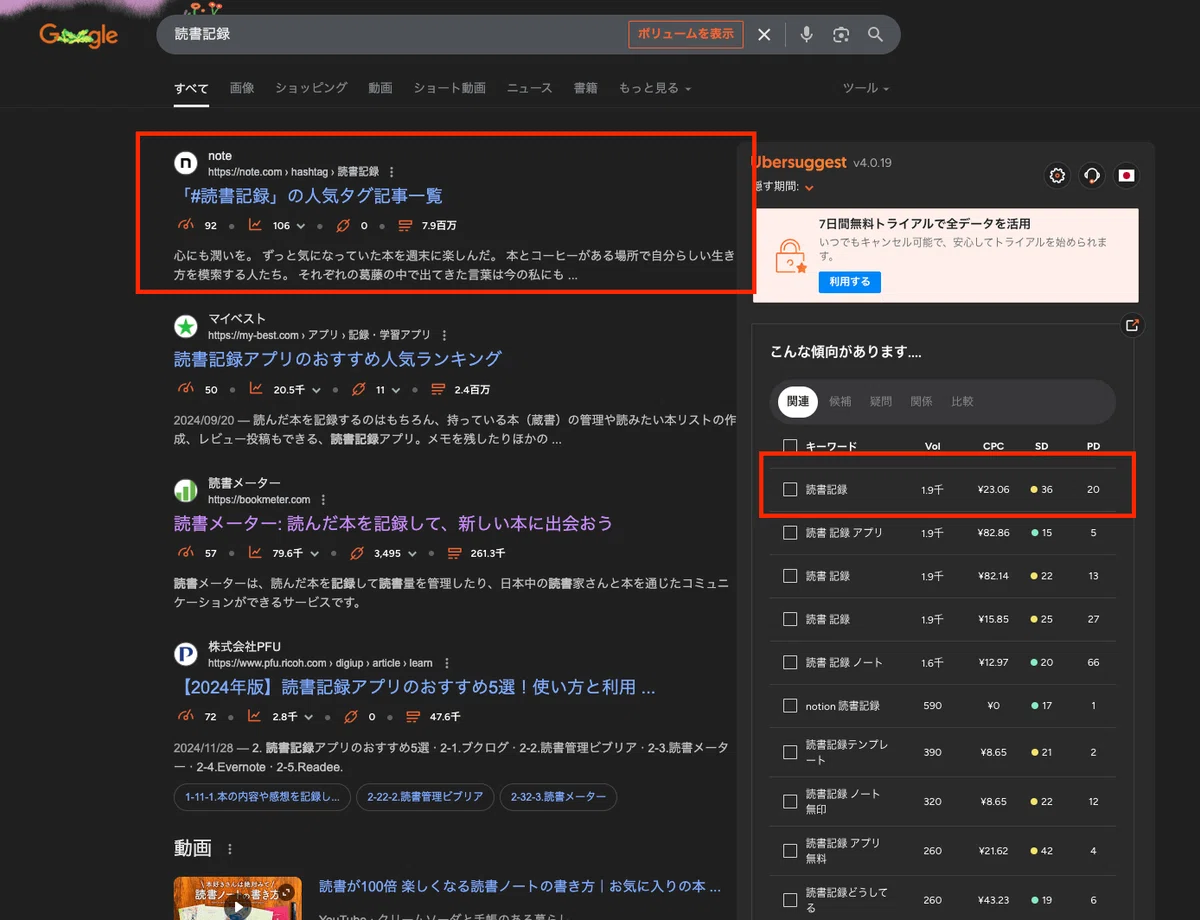Click the domain score gauge icon showing 92
Image resolution: width=1200 pixels, height=920 pixels.
186,225
